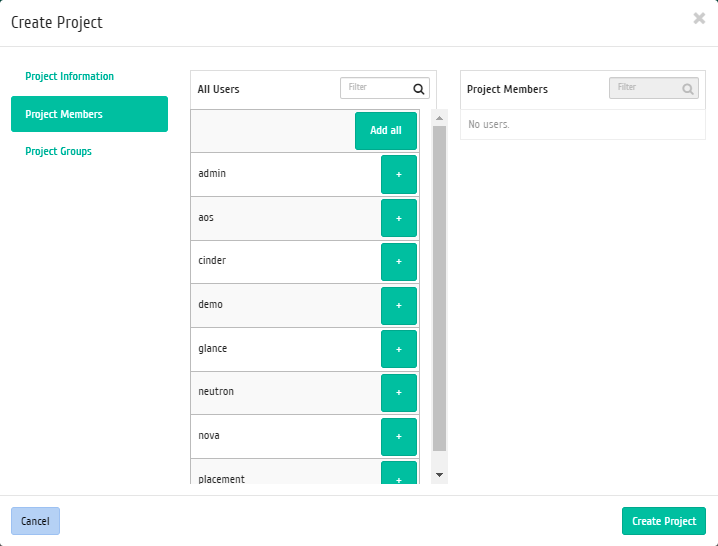
Task: Select the Project Members tab
Action: [89, 114]
